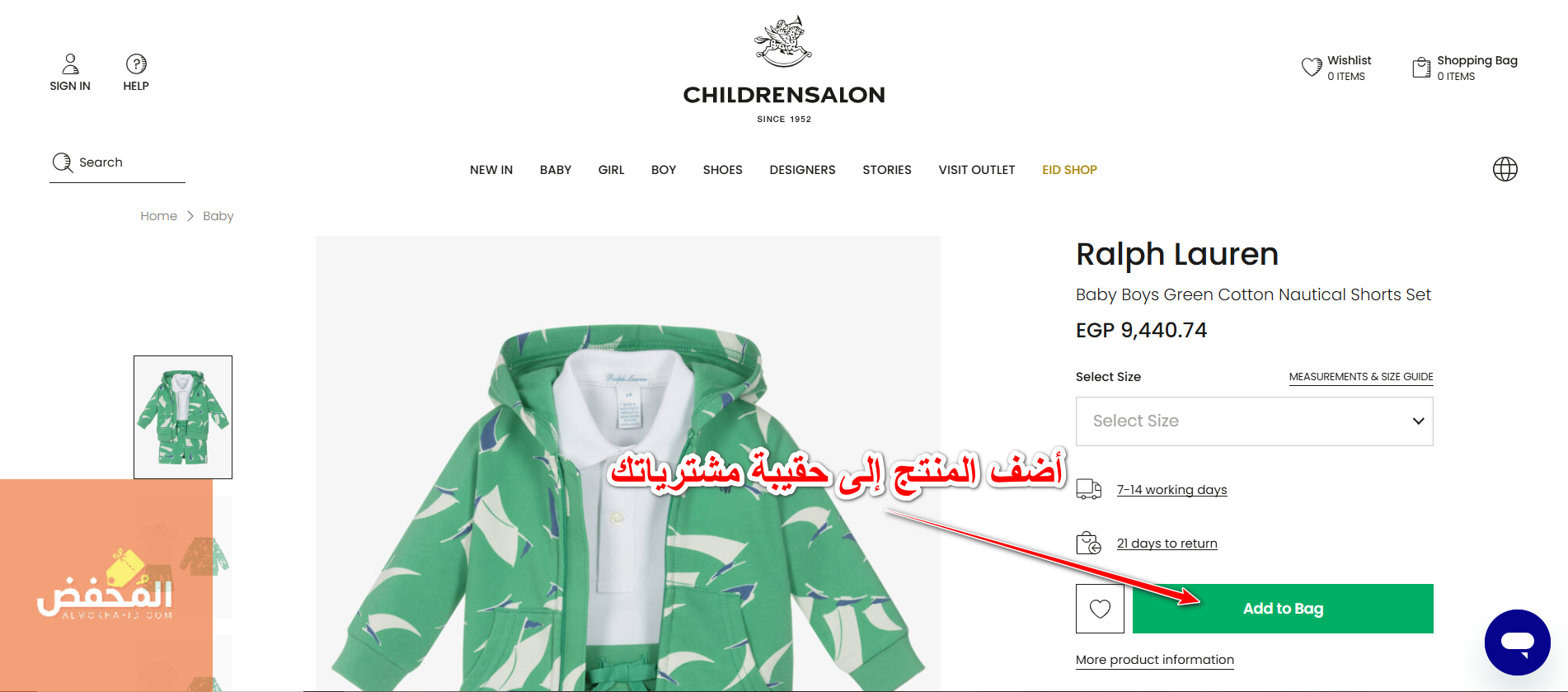1568x692 pixels.
Task: Select the first green outfit thumbnail
Action: coord(183,417)
